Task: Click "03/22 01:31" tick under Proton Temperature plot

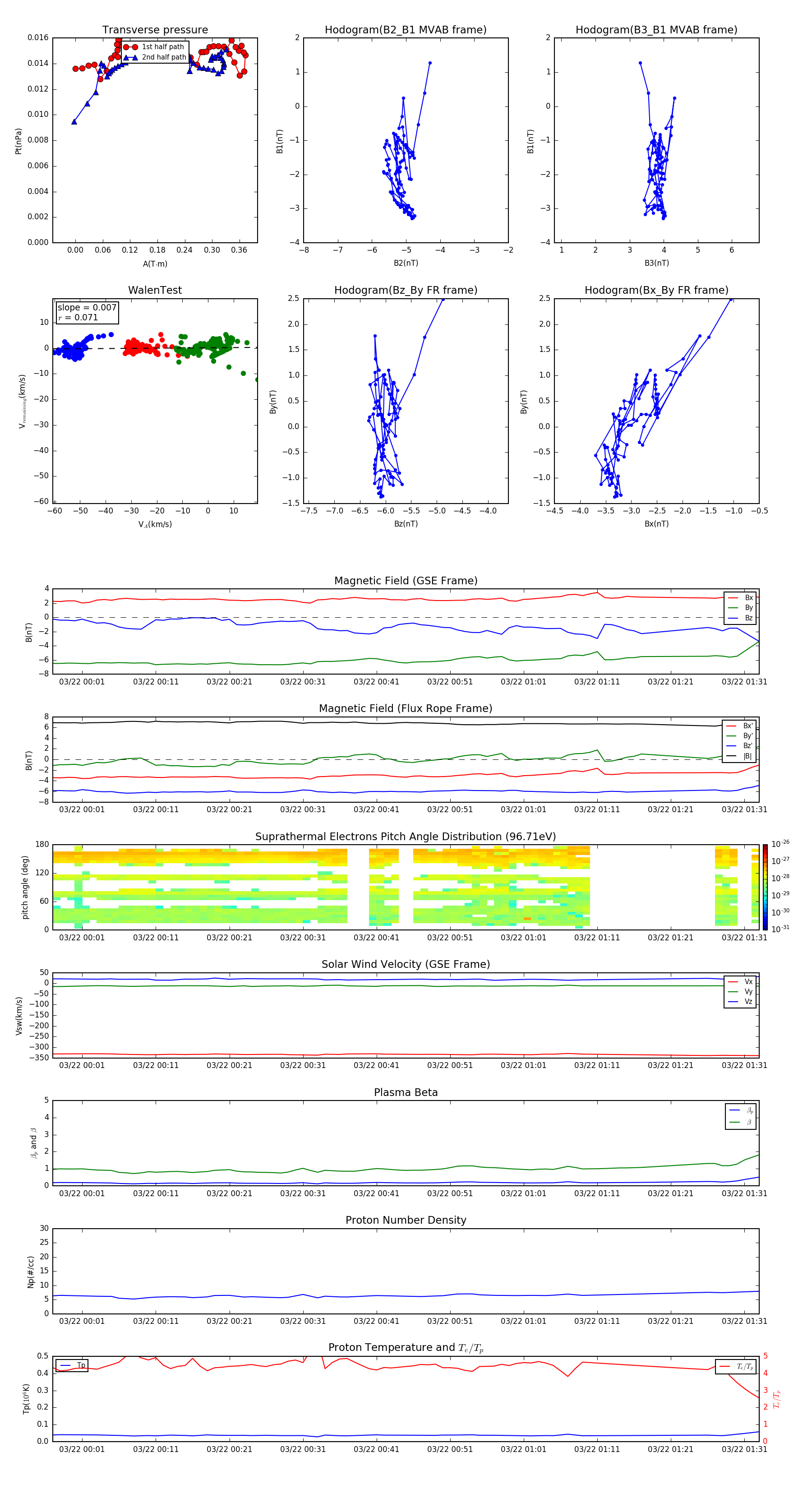Action: pos(744,1449)
